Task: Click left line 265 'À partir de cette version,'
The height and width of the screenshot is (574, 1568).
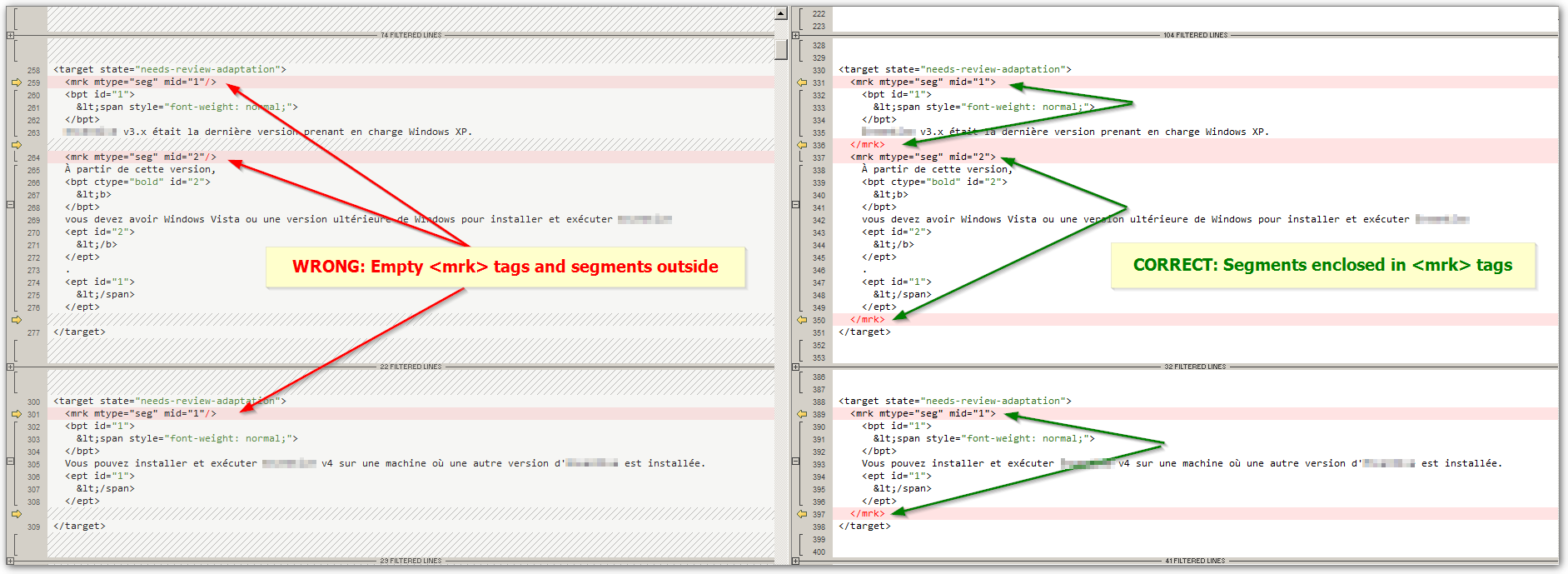Action: (x=141, y=170)
